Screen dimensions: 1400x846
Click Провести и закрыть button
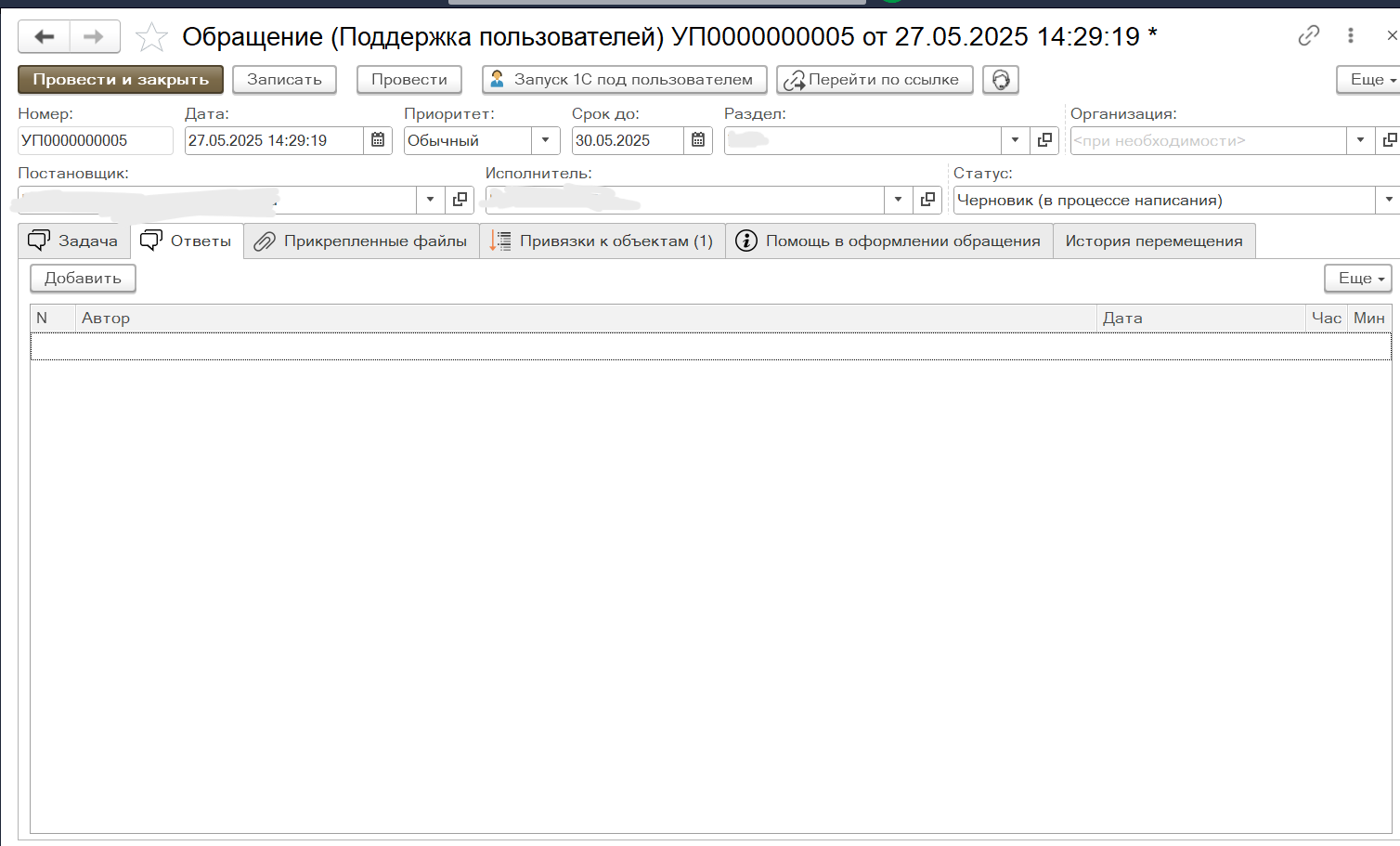coord(121,80)
